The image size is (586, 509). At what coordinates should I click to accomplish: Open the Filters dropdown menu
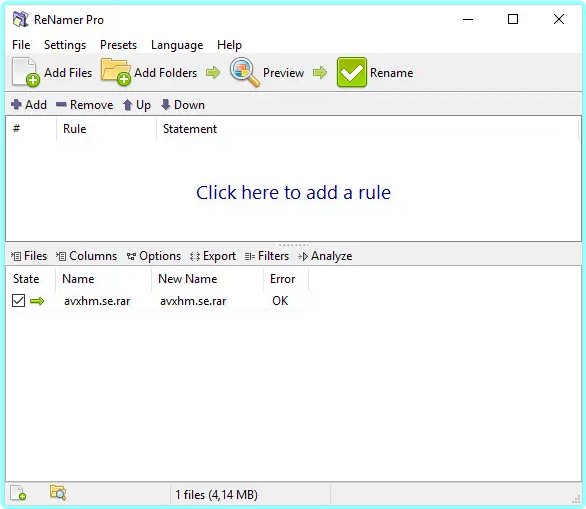tap(267, 256)
